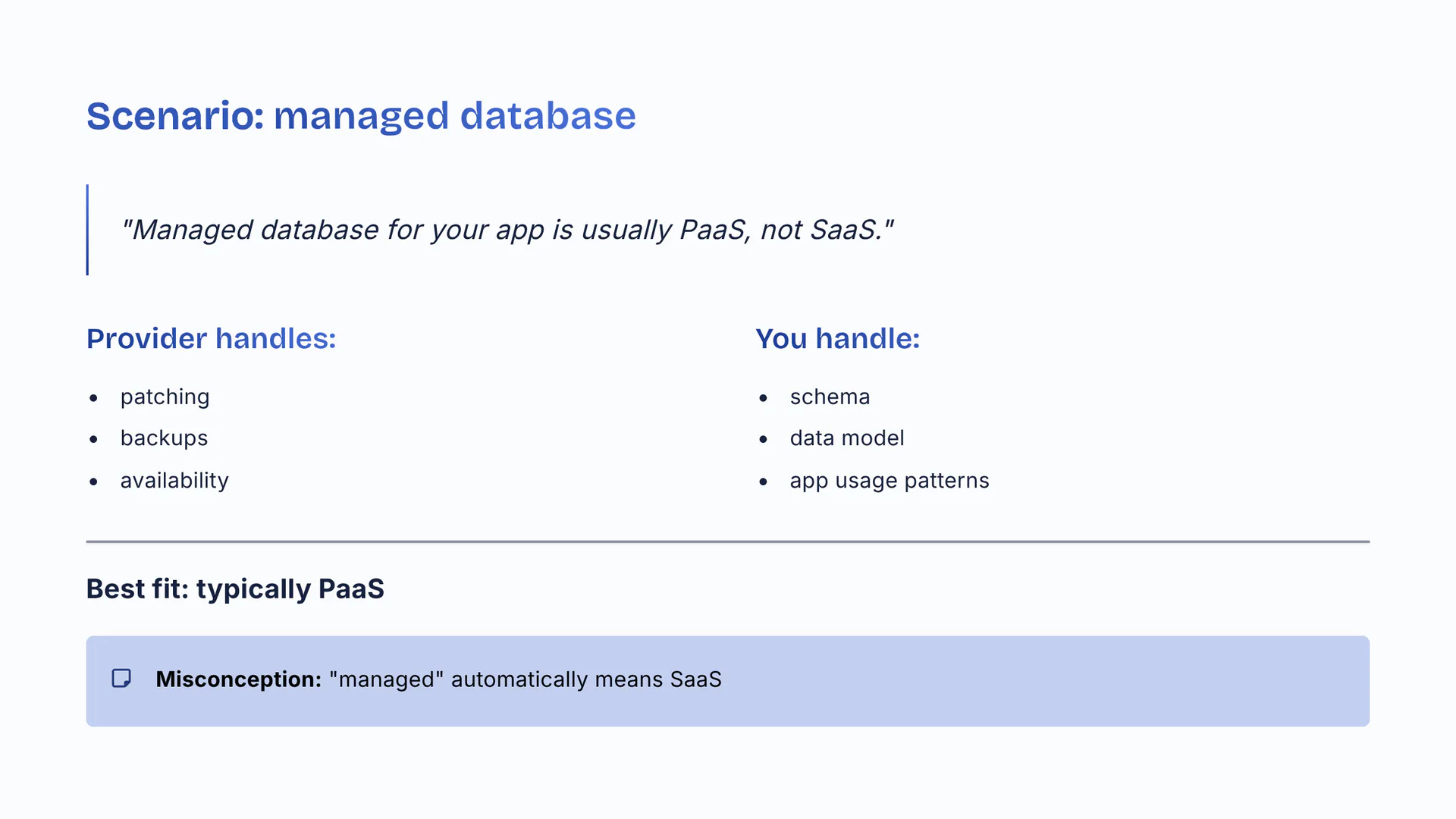Click the horizontal divider line
This screenshot has height=819, width=1456.
[x=728, y=541]
